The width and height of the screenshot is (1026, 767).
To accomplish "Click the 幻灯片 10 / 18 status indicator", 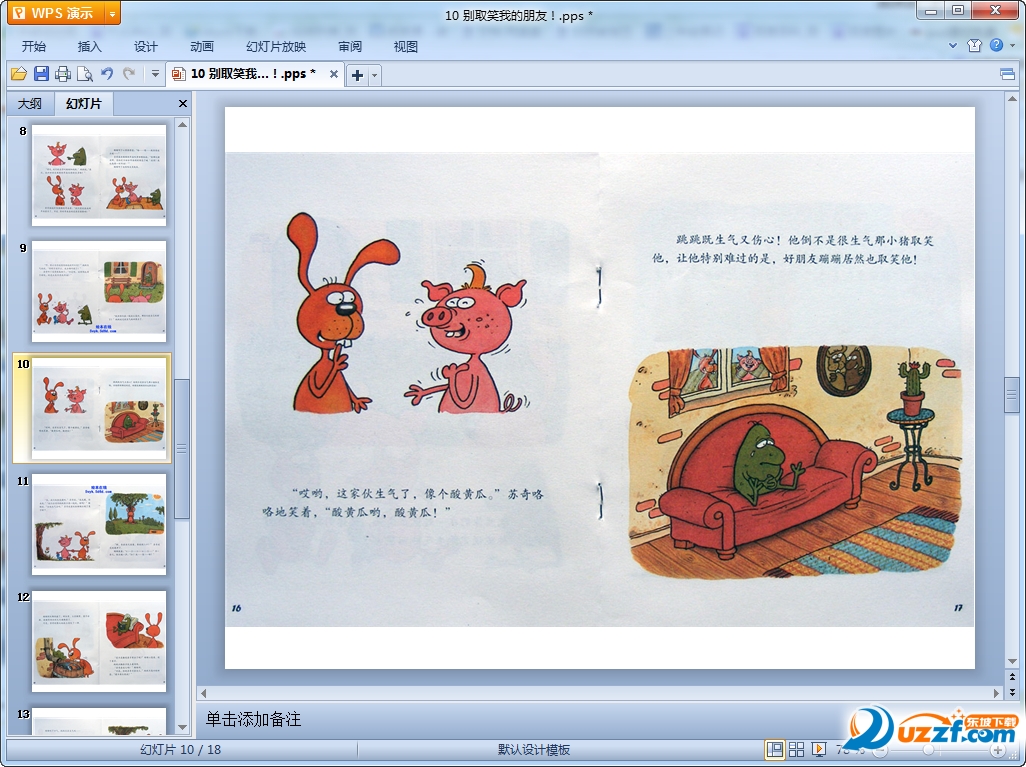I will click(181, 750).
